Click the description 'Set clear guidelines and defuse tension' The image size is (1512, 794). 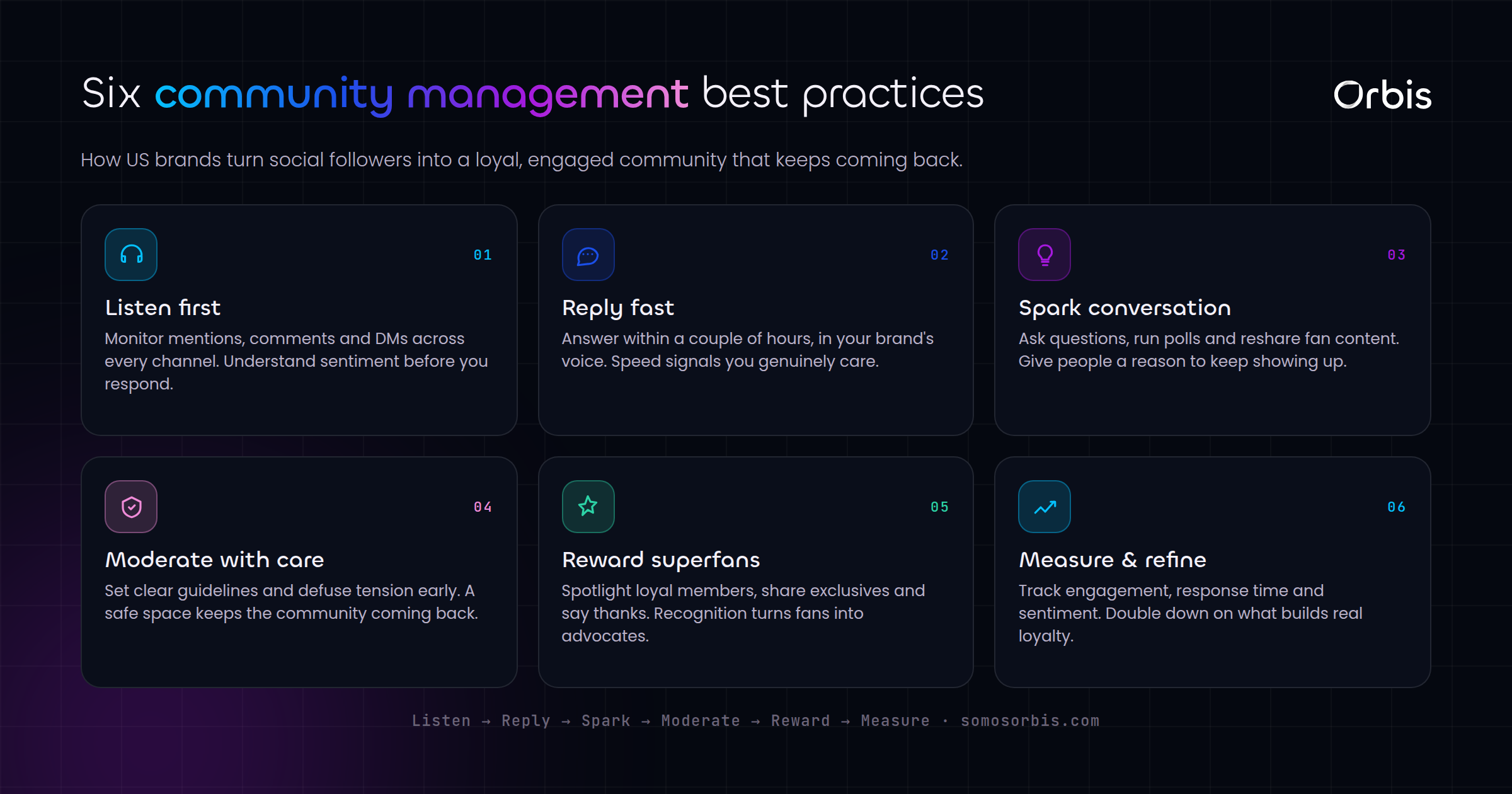[x=291, y=602]
